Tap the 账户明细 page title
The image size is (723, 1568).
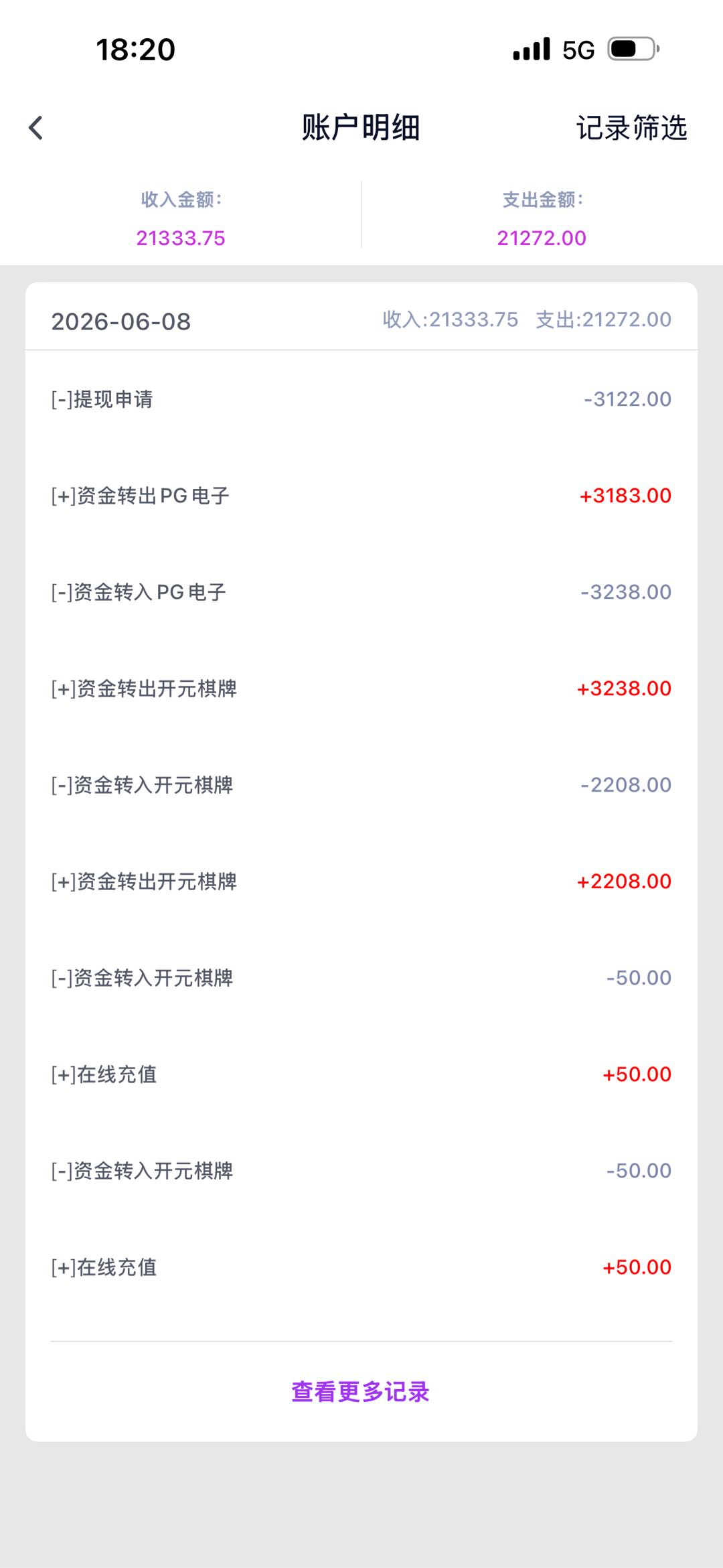(x=361, y=128)
